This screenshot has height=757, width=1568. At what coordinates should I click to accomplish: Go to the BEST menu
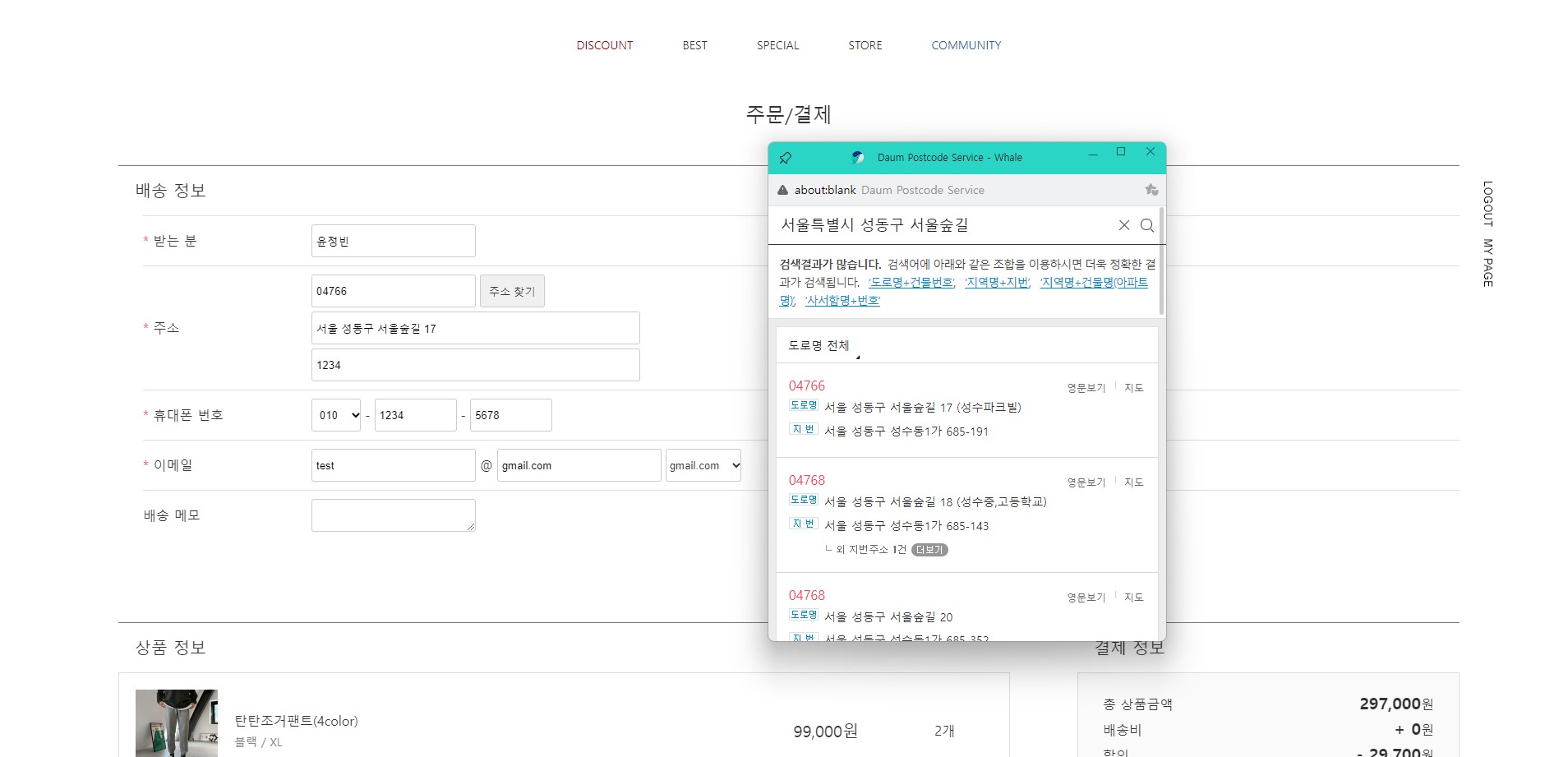695,45
